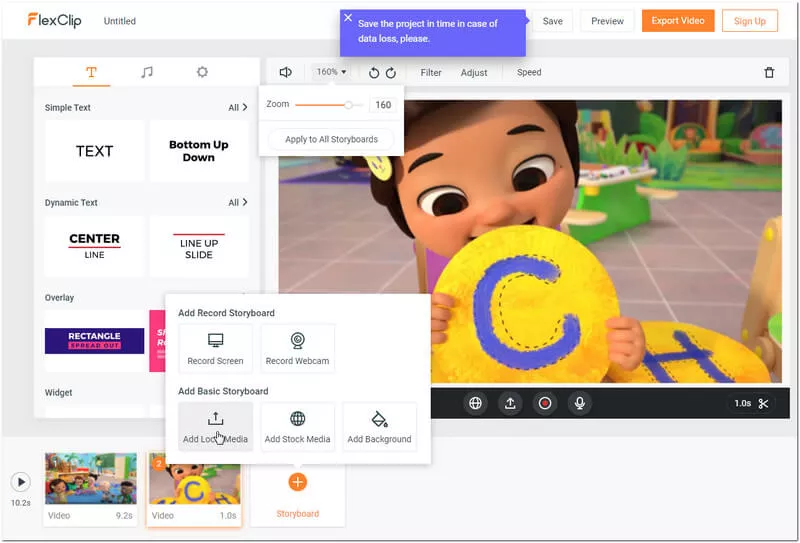Expand Simple Text All list
The width and height of the screenshot is (800, 543).
click(x=237, y=108)
